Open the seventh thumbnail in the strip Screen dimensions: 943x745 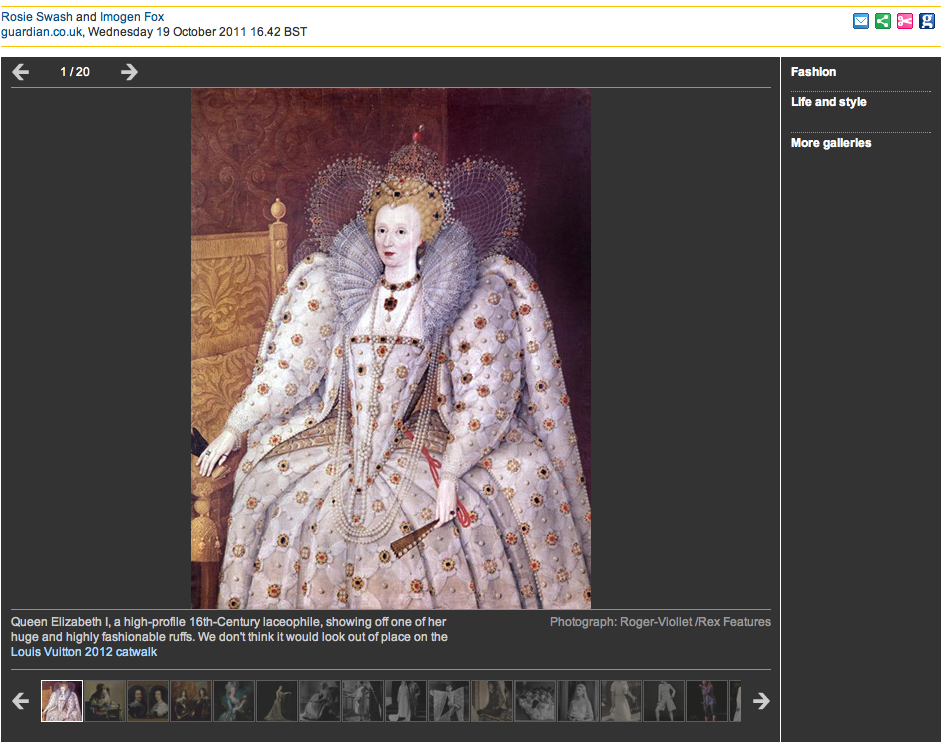pyautogui.click(x=320, y=701)
